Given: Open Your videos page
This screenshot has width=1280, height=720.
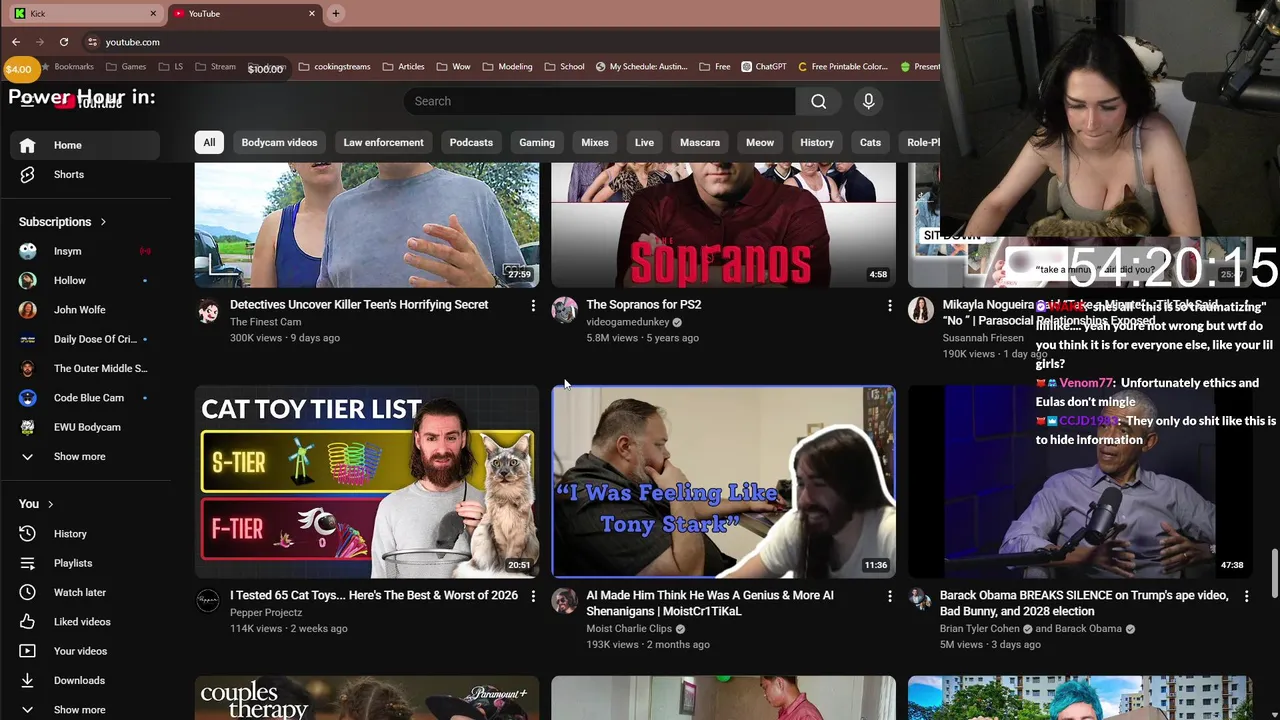Looking at the screenshot, I should [x=85, y=651].
